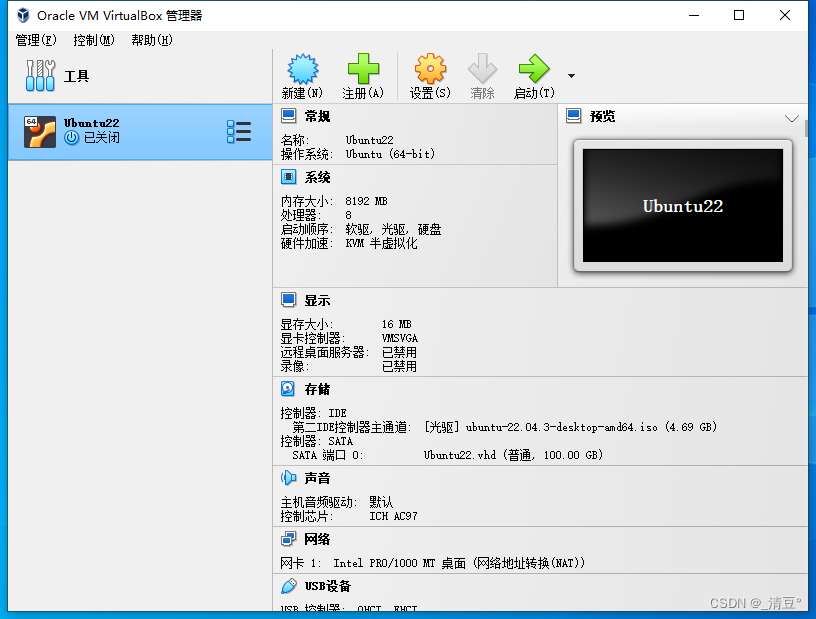
Task: Select the Ubuntu22 entry in VM list
Action: pyautogui.click(x=140, y=132)
